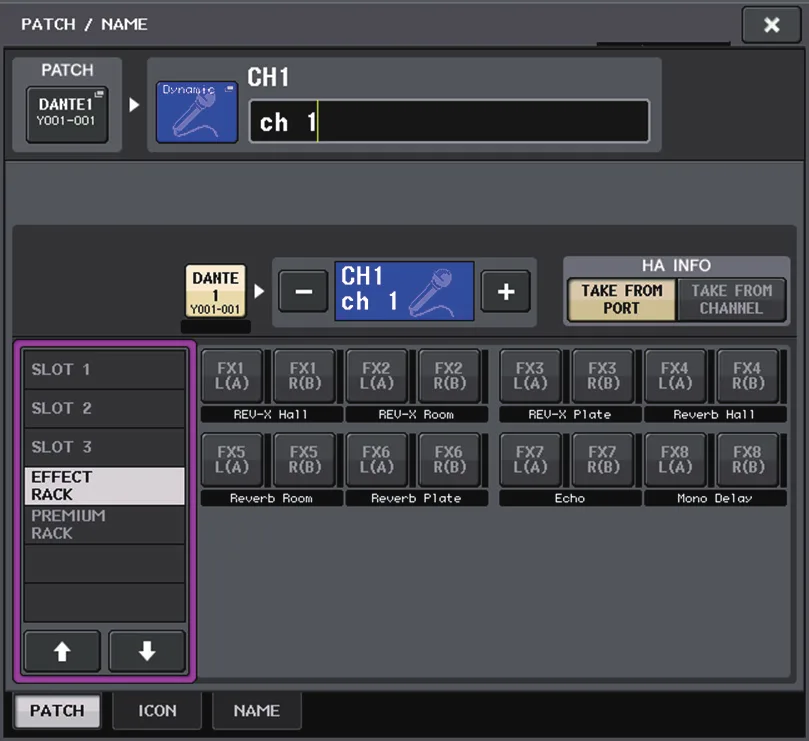Click the 'Echo' effect label

pos(570,498)
